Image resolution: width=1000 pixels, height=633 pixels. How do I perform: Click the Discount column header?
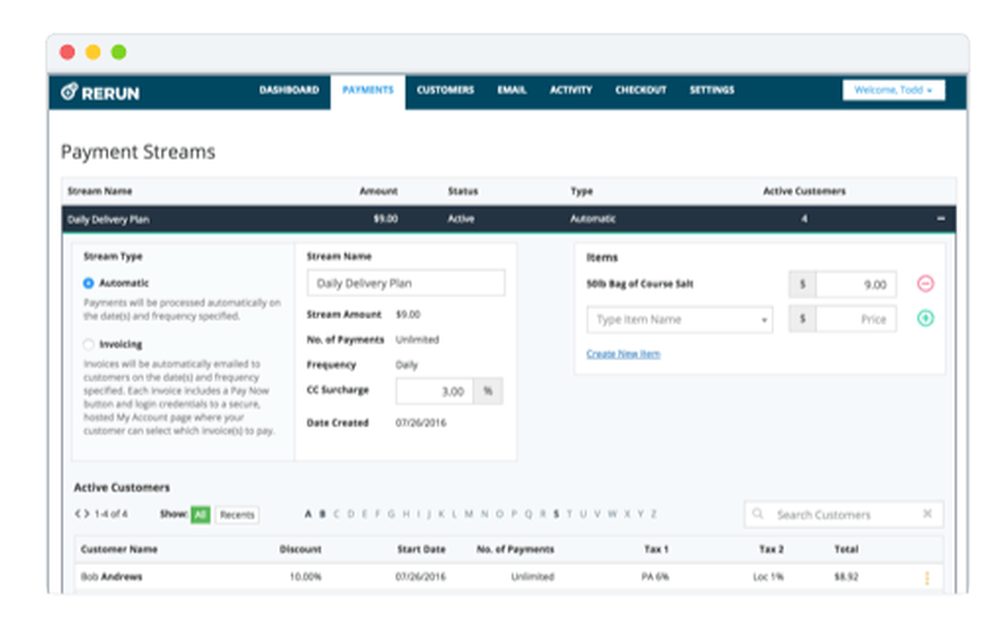click(300, 549)
